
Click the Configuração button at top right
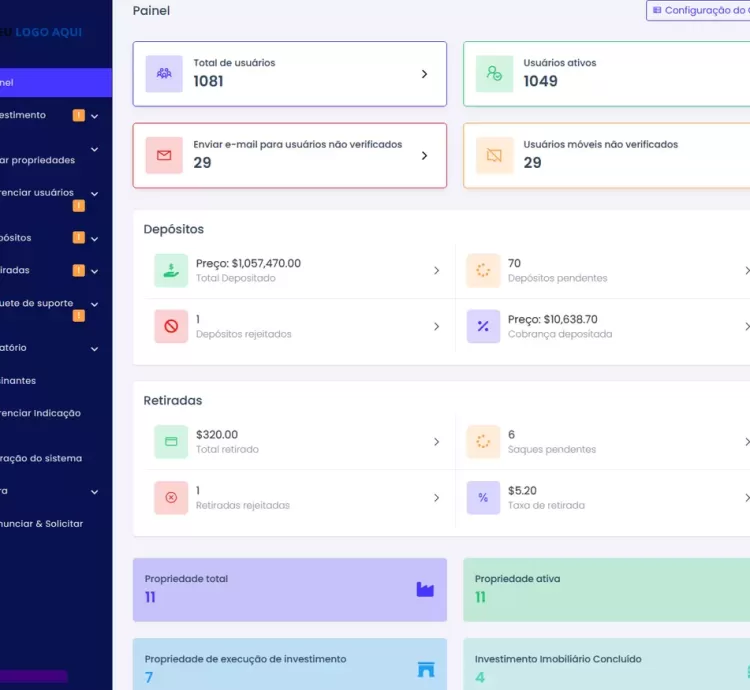coord(700,10)
